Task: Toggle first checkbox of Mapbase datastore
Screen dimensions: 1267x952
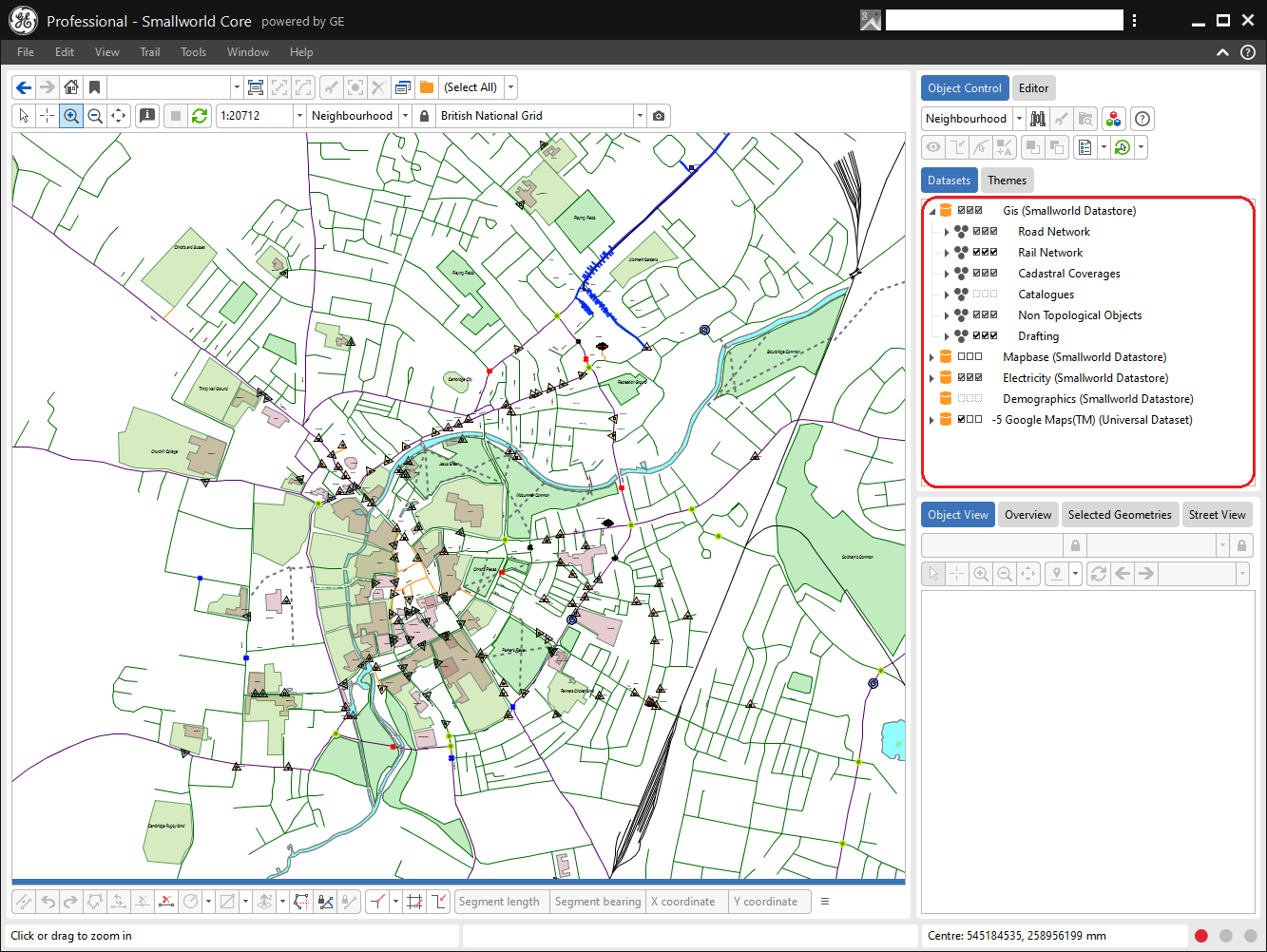Action: (961, 357)
